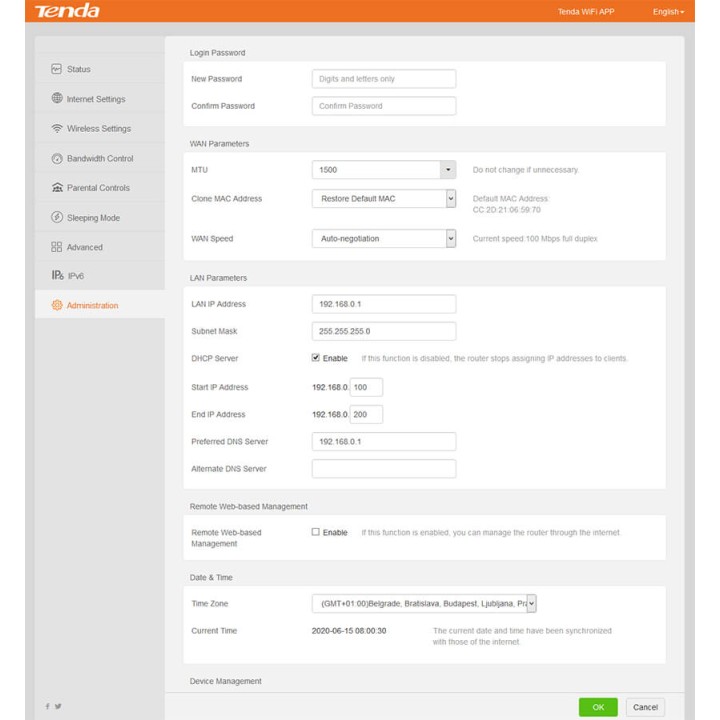This screenshot has height=720, width=720.
Task: Click the Internet Settings globe icon
Action: coord(57,98)
